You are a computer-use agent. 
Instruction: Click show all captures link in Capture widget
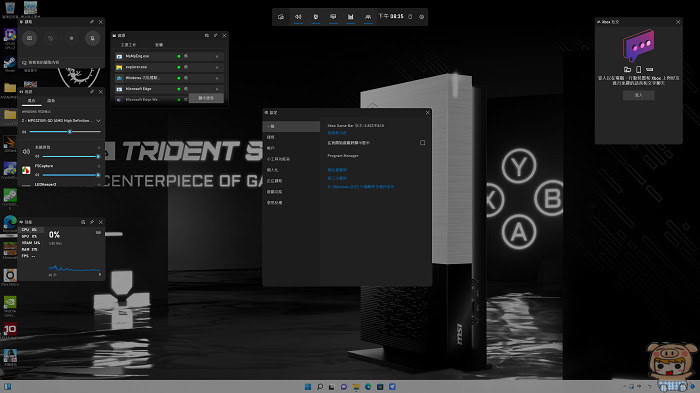(41, 63)
